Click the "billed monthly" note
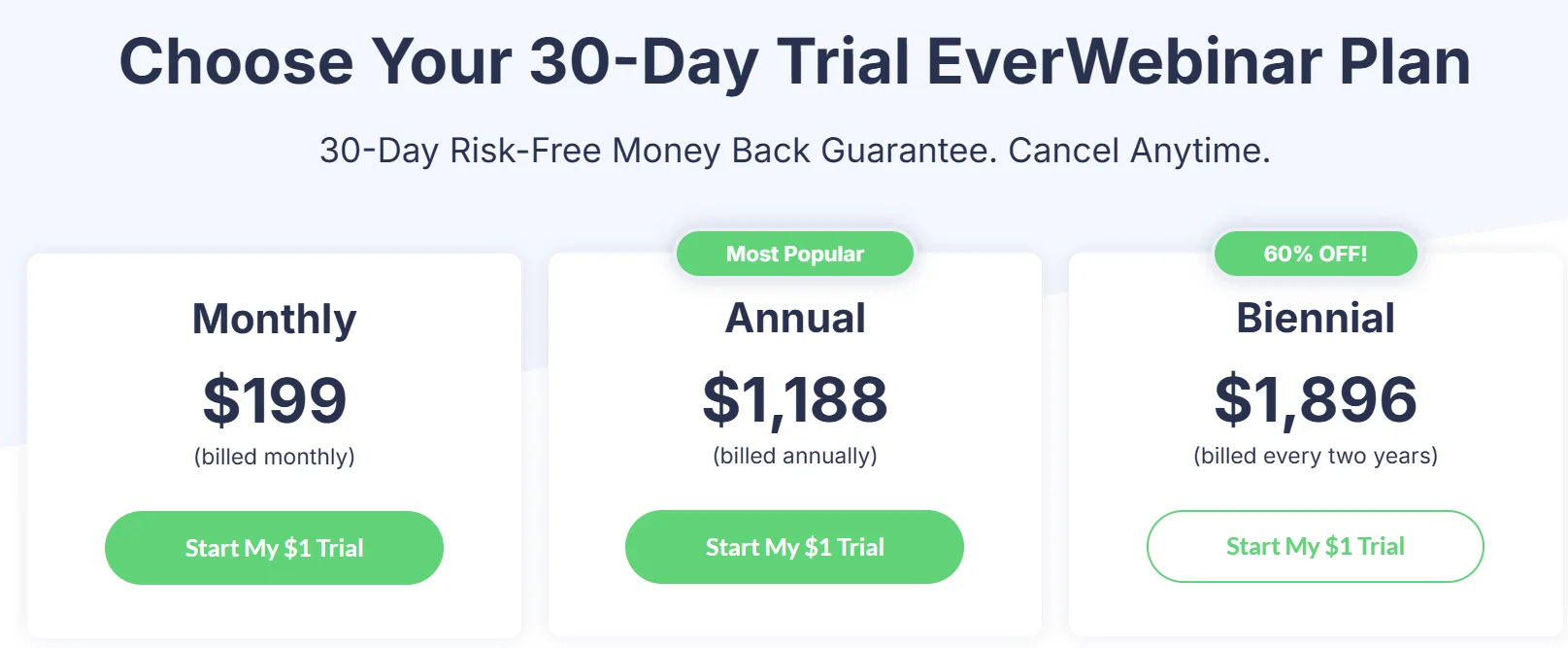This screenshot has width=1568, height=648. pyautogui.click(x=274, y=457)
